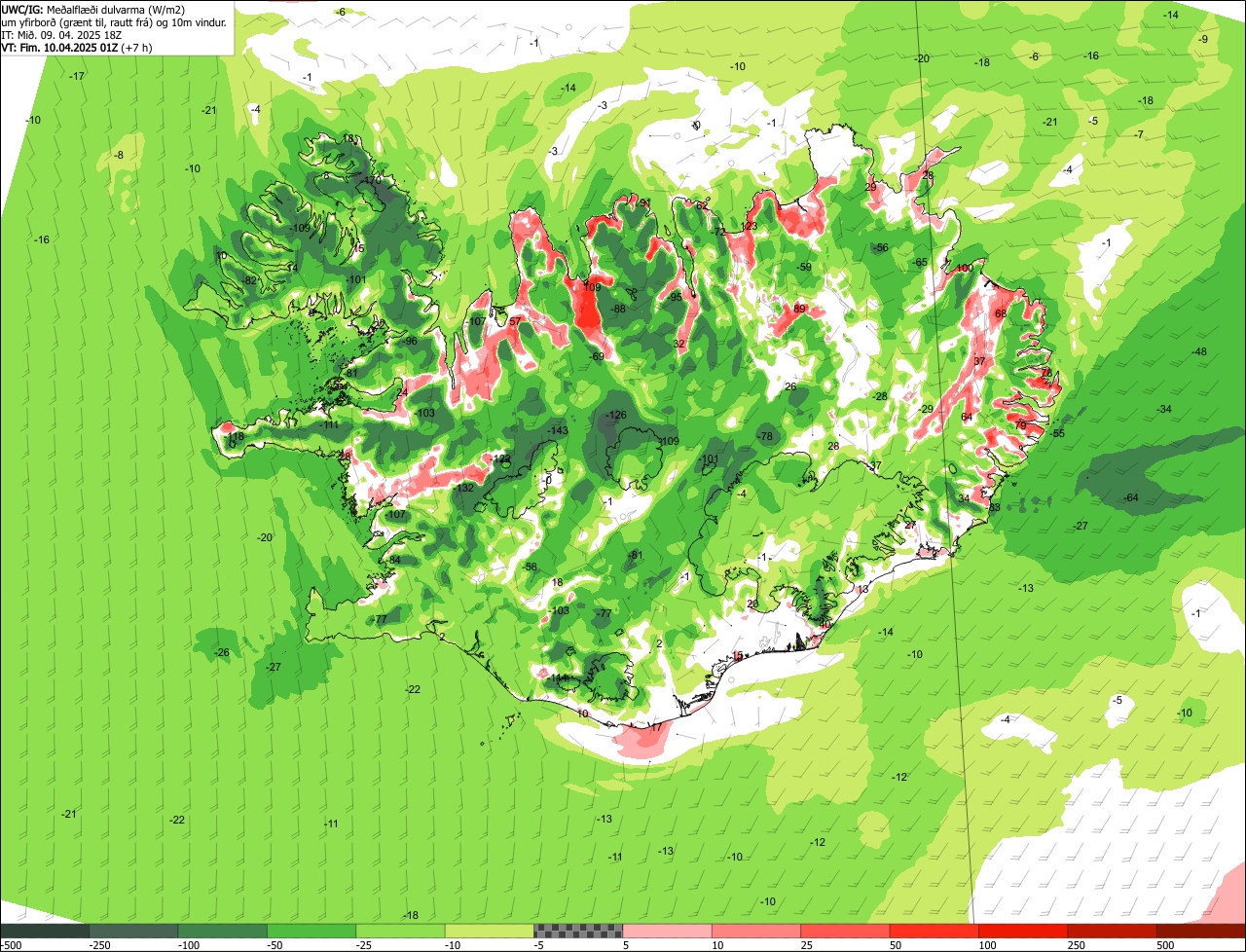The width and height of the screenshot is (1246, 952).
Task: Click the -48 value over the eastern sea
Action: 1198,351
